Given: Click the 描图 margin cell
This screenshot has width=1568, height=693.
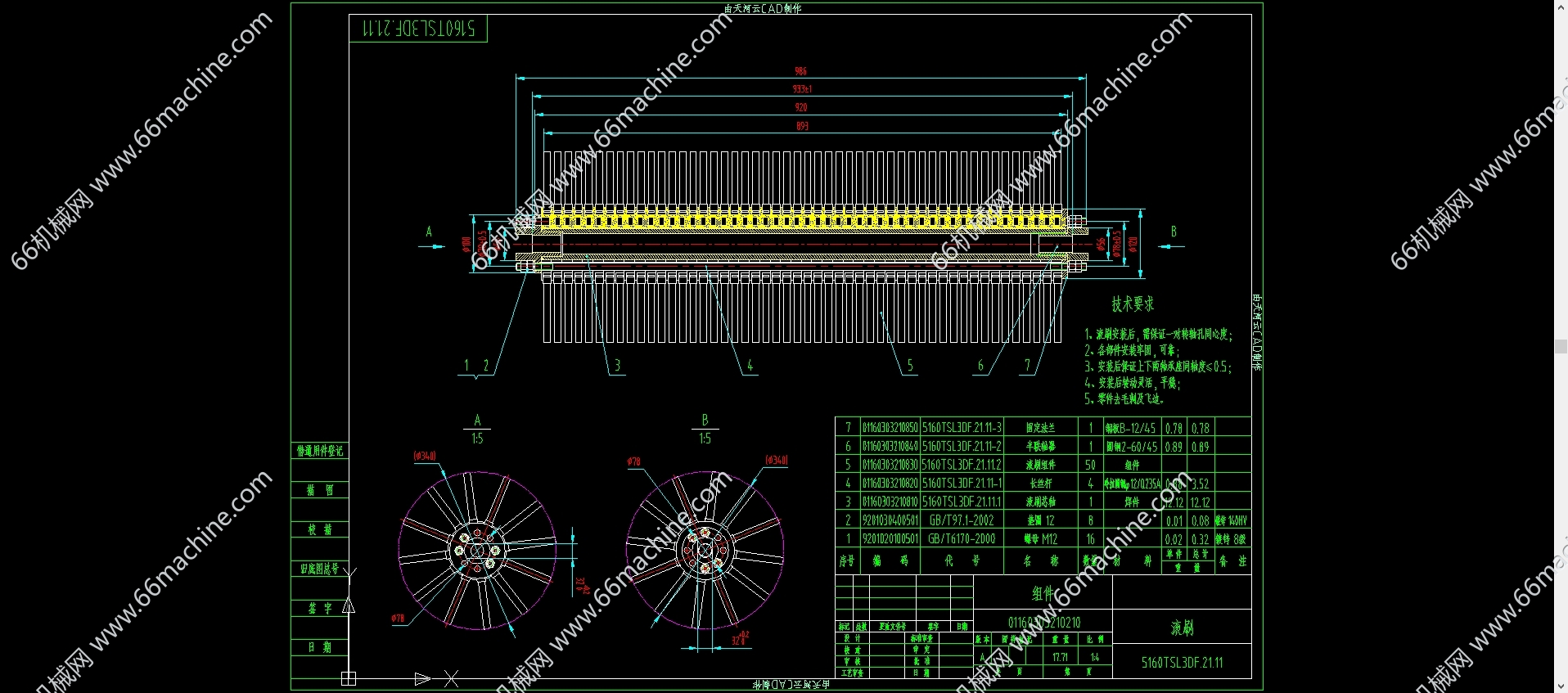Looking at the screenshot, I should pyautogui.click(x=320, y=490).
